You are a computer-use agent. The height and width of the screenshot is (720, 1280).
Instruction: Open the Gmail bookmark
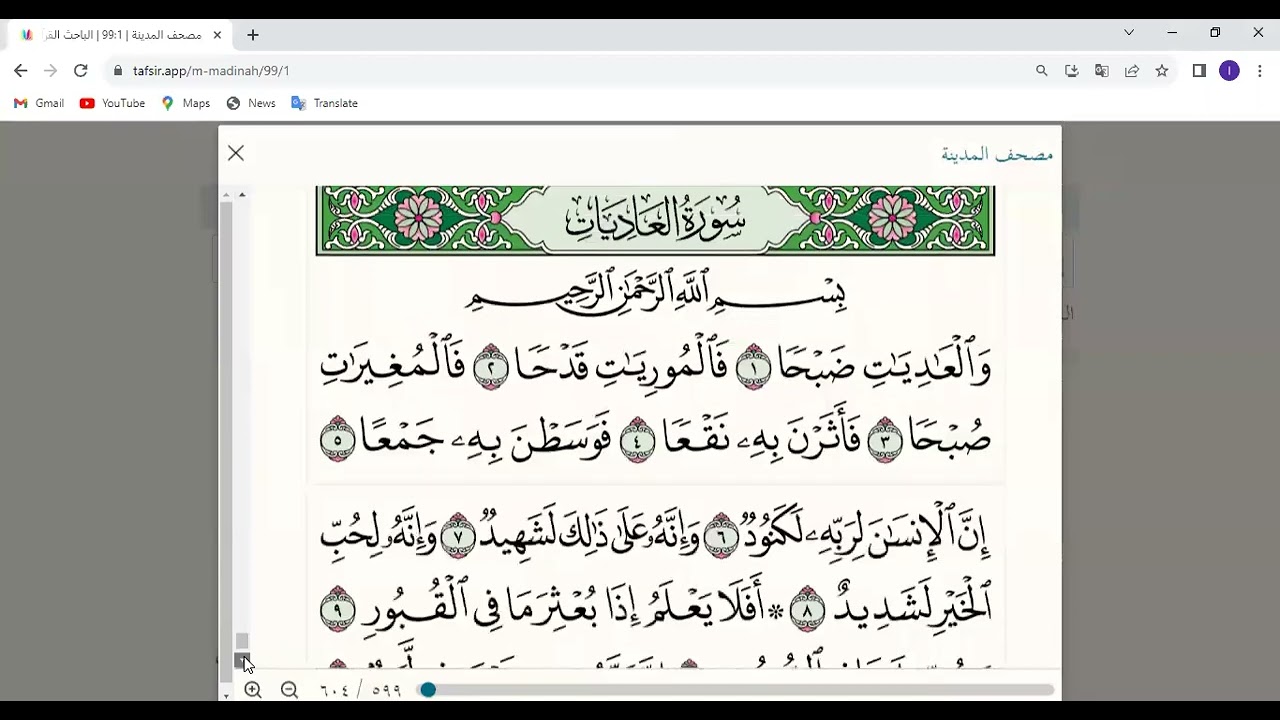point(39,103)
